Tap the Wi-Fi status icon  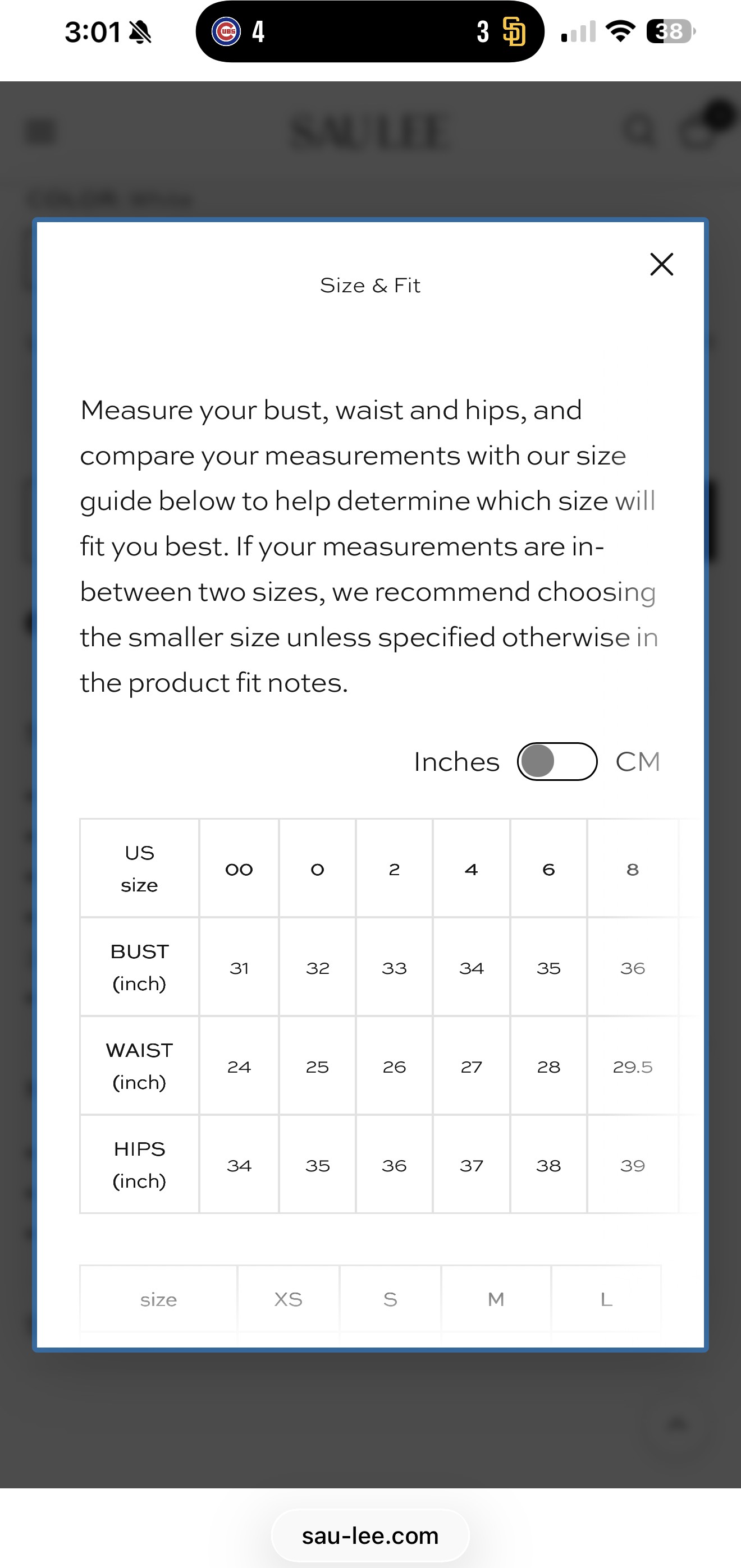pos(620,31)
